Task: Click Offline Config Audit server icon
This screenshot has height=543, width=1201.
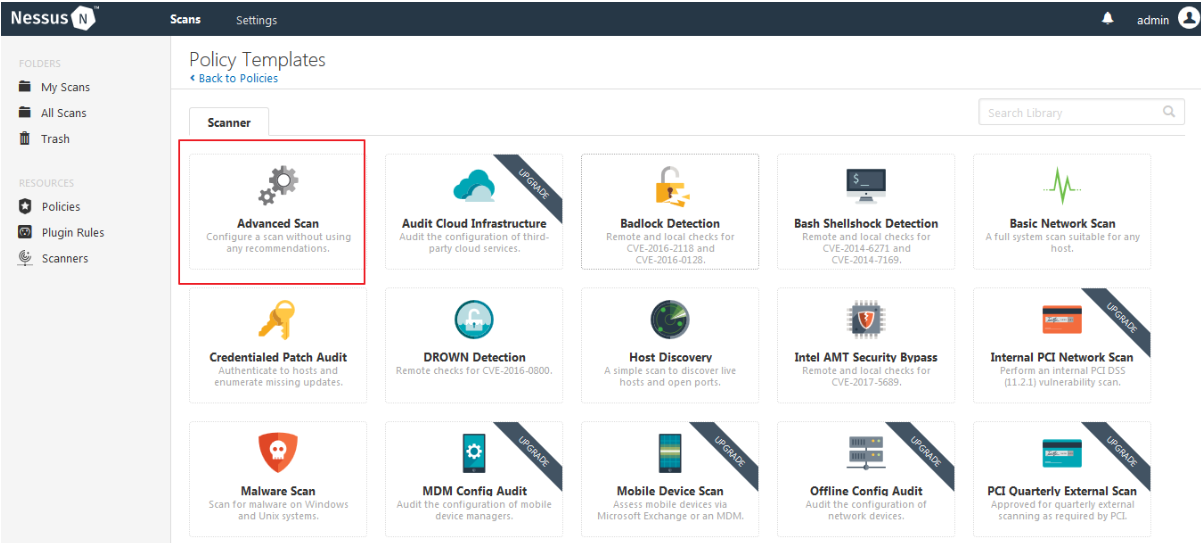Action: (865, 453)
